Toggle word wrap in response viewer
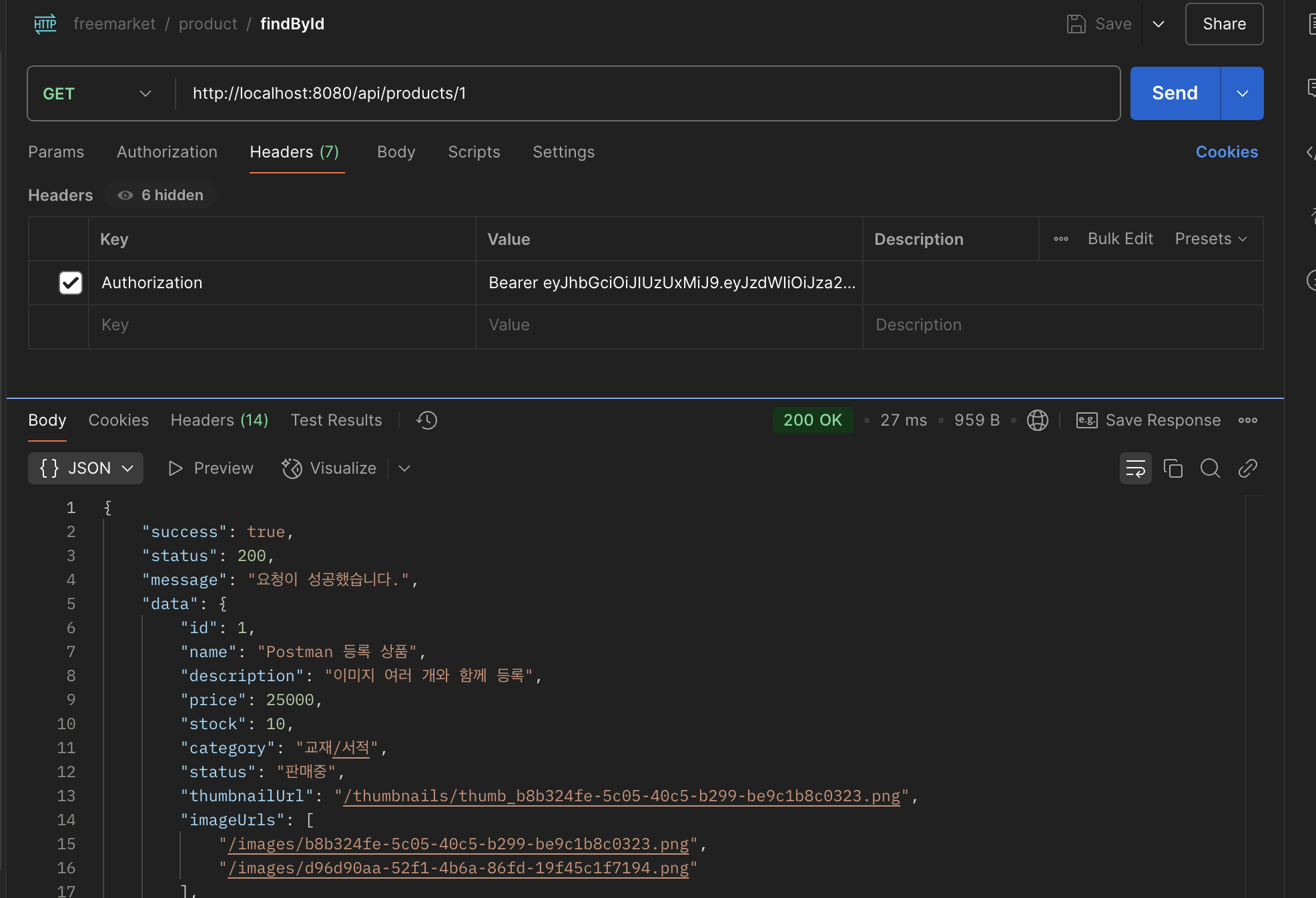This screenshot has height=898, width=1316. click(1135, 468)
